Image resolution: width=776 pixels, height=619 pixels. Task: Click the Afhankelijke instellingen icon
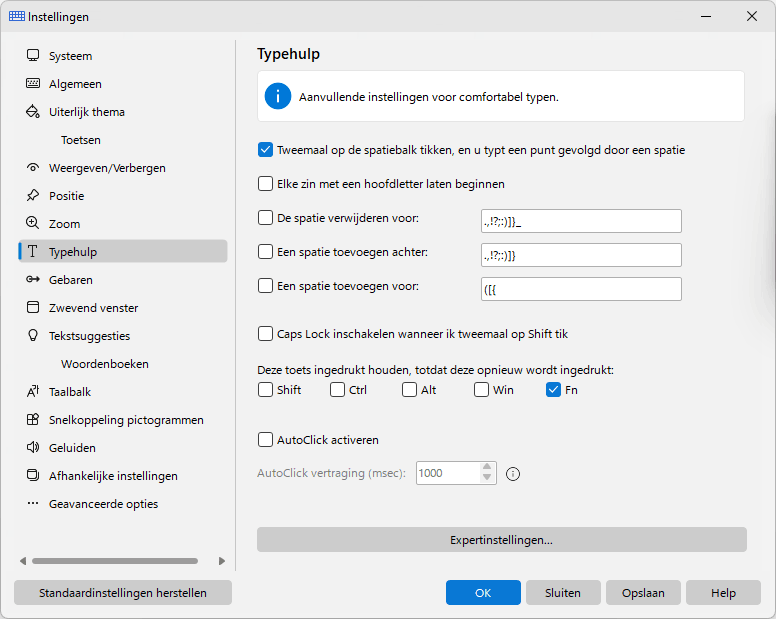33,476
